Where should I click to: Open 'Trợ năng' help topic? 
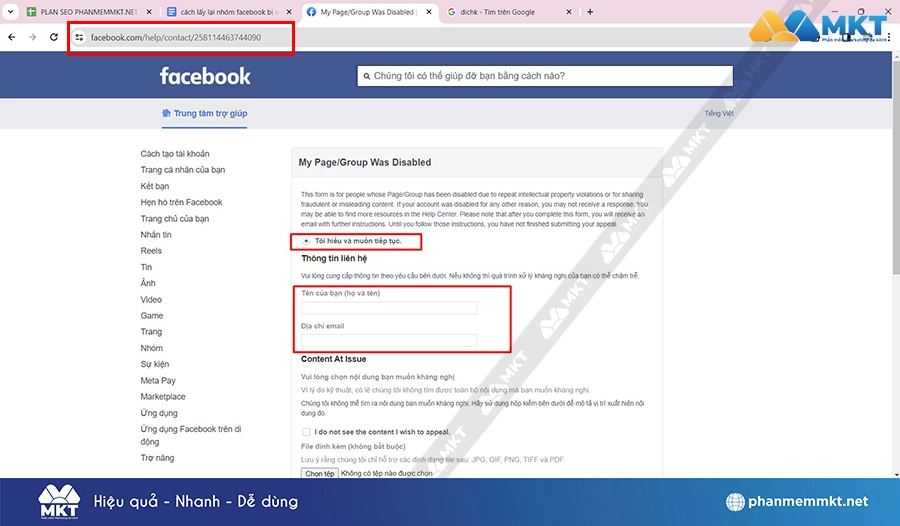pyautogui.click(x=157, y=458)
